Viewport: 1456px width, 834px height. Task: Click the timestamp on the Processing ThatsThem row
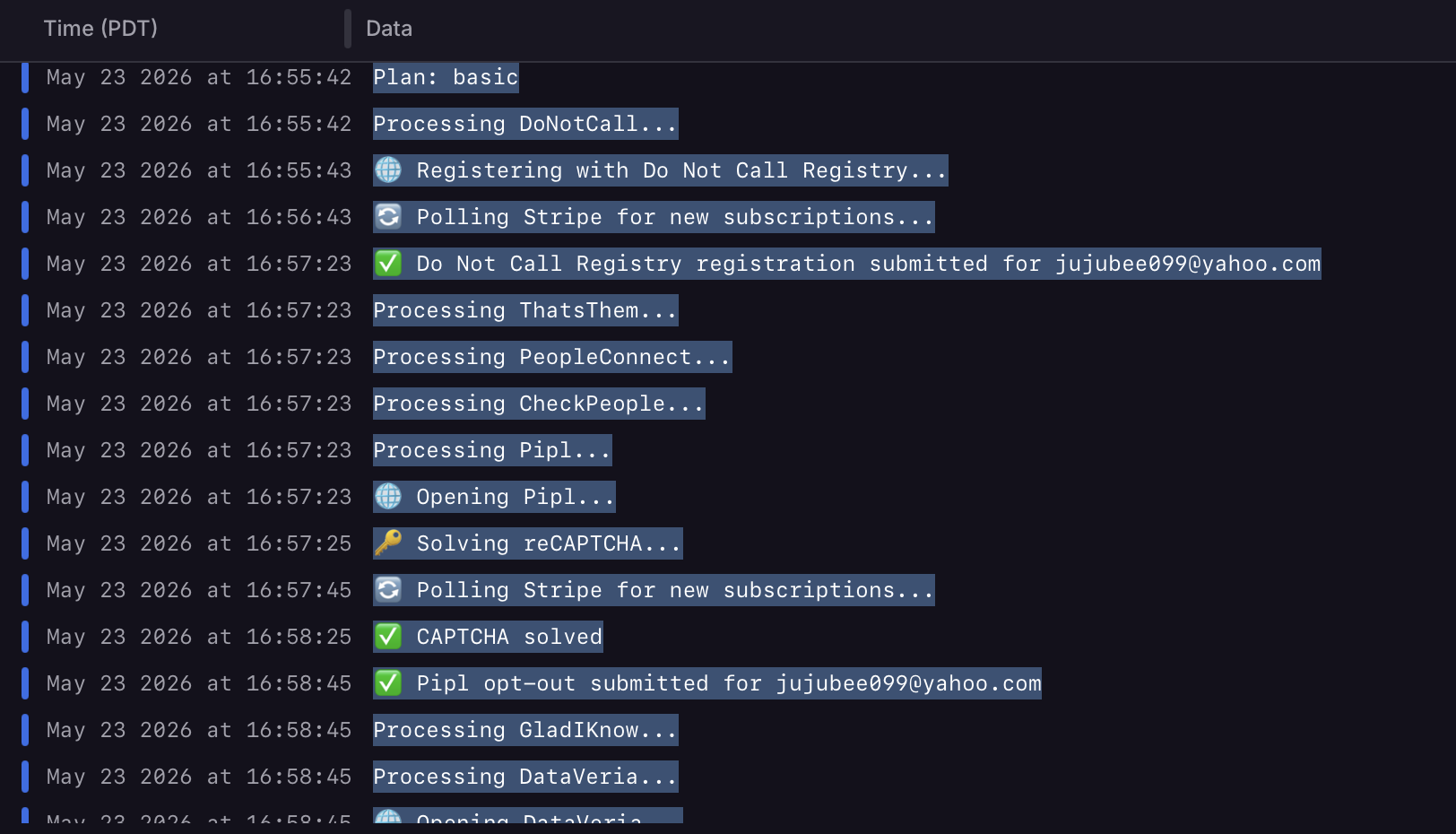(x=199, y=310)
